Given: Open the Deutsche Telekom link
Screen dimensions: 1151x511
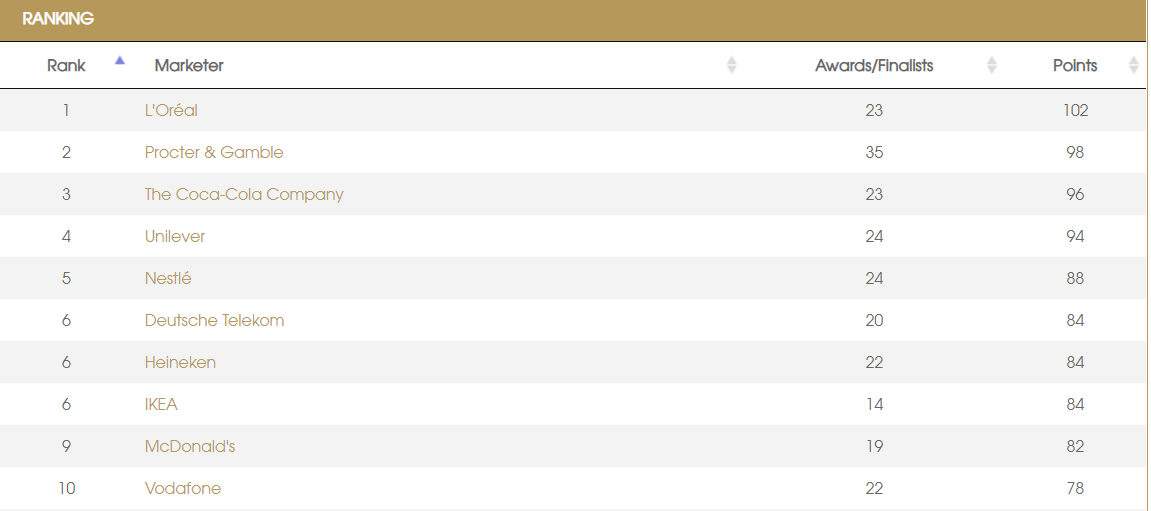Looking at the screenshot, I should pyautogui.click(x=214, y=321).
